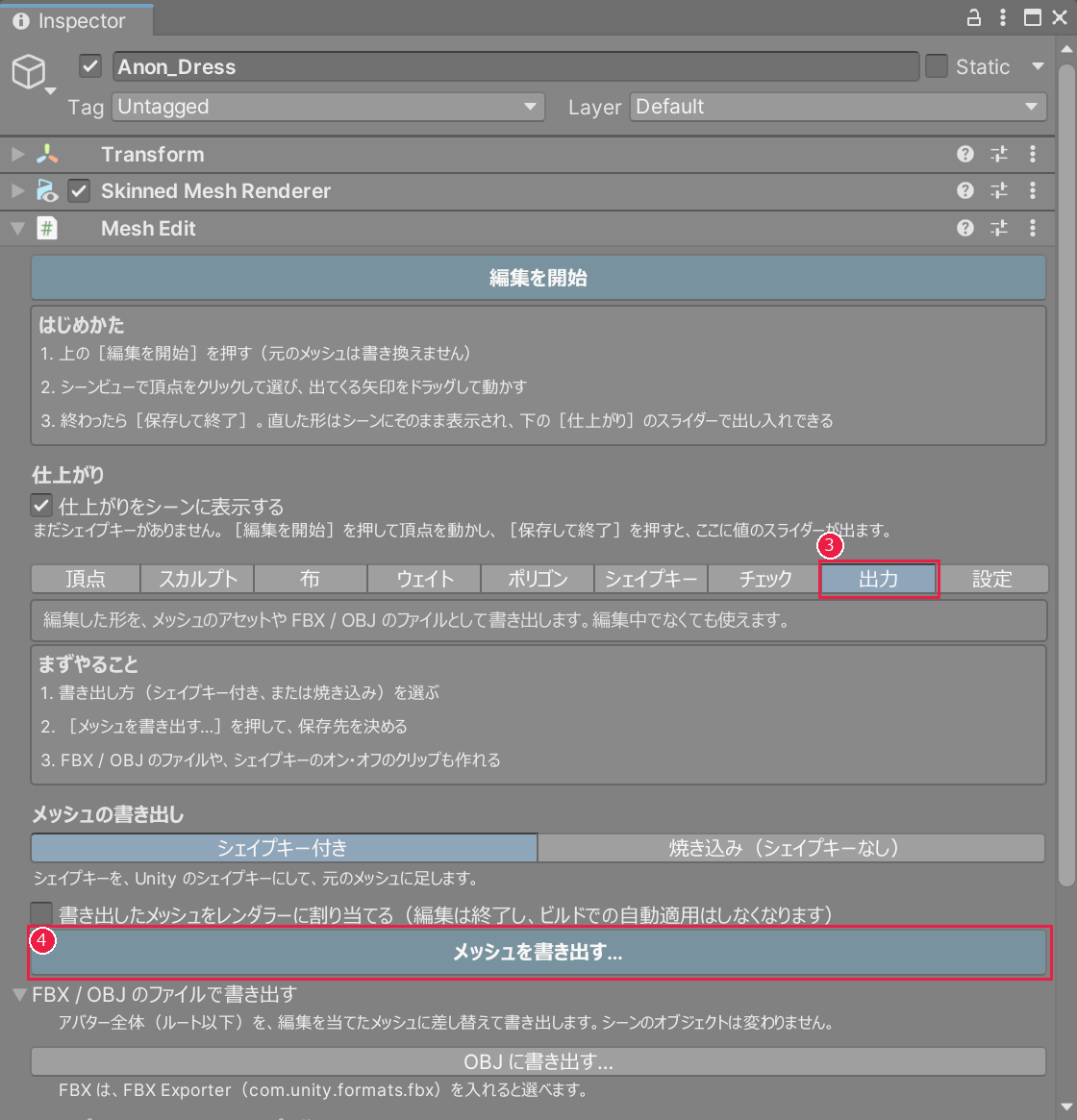
Task: Open the object icon dropdown arrow
Action: 50,90
